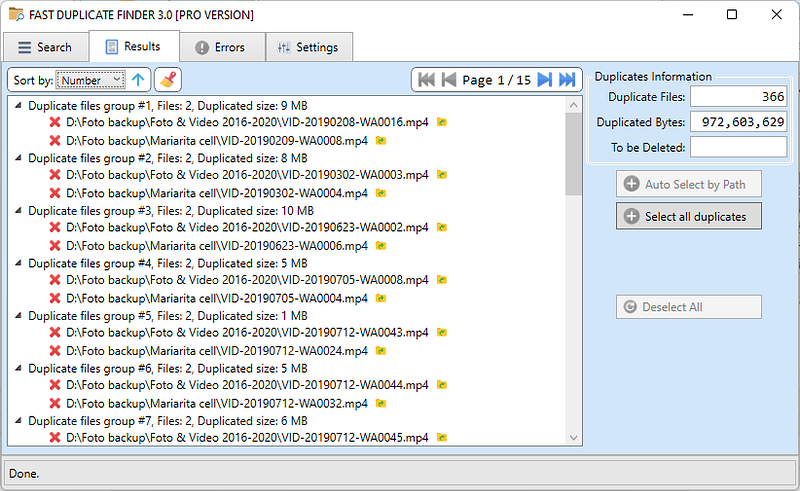800x491 pixels.
Task: Open the Settings tab
Action: pyautogui.click(x=308, y=47)
